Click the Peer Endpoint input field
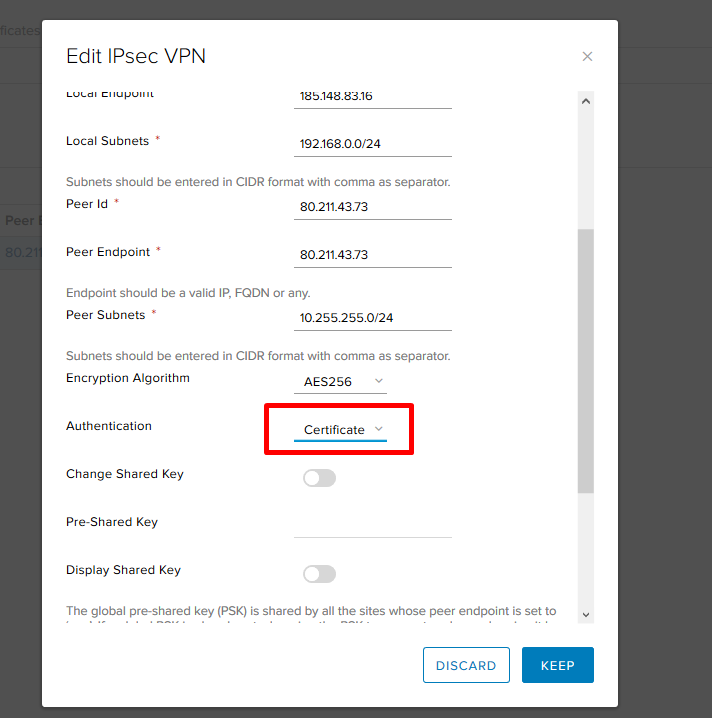Image resolution: width=712 pixels, height=718 pixels. 373,255
